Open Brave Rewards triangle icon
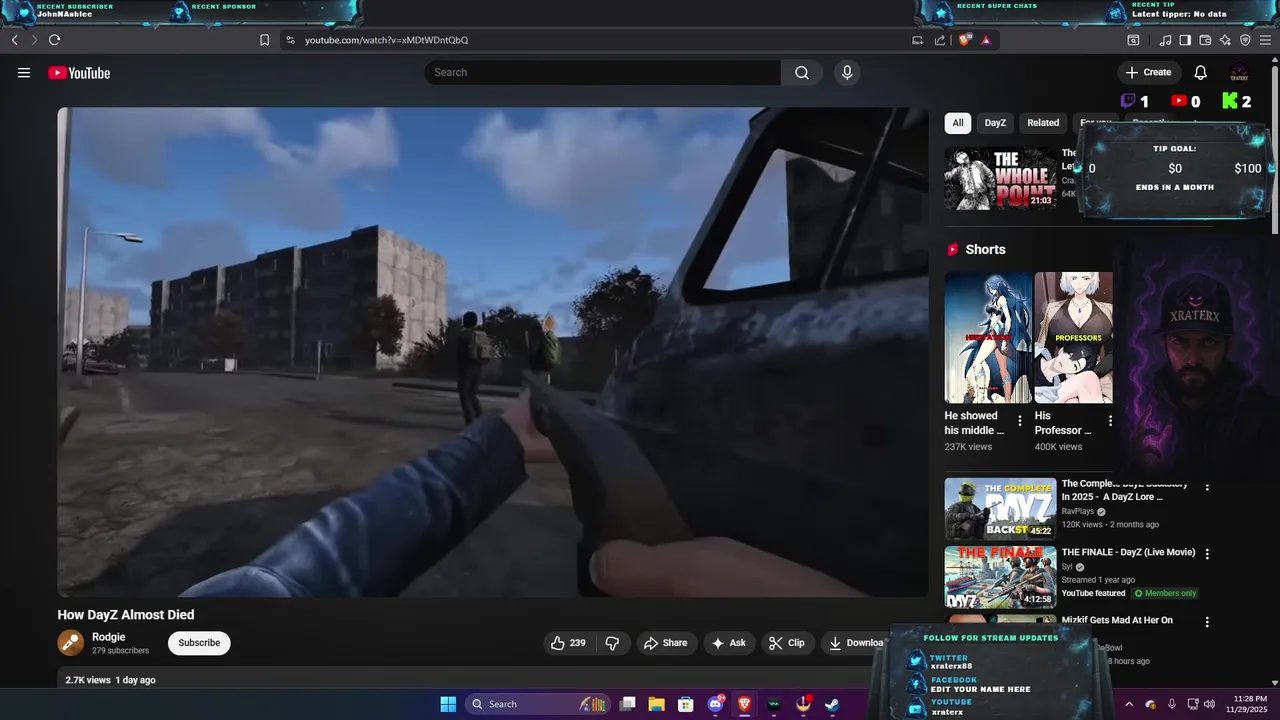 coord(986,40)
